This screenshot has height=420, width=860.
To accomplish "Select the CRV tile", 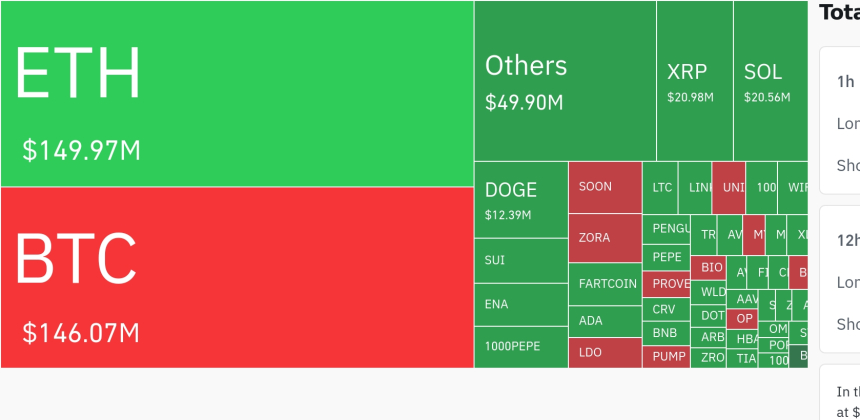I will [x=665, y=309].
